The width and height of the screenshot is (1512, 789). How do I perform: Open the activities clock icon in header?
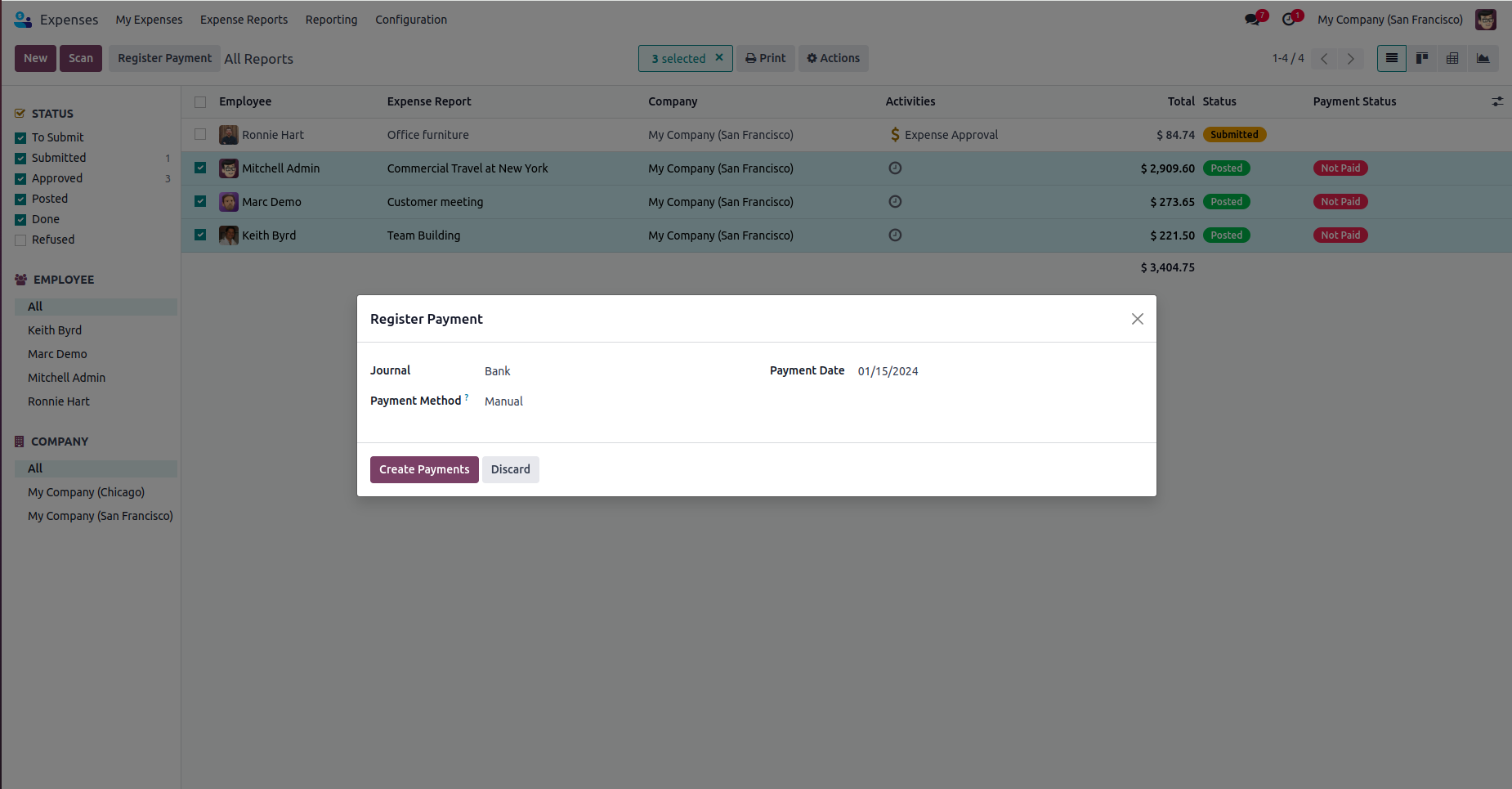1289,20
